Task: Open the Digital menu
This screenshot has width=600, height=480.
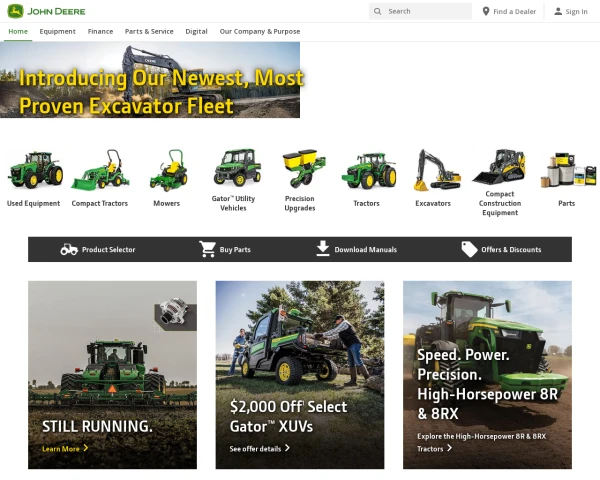Action: pyautogui.click(x=196, y=31)
